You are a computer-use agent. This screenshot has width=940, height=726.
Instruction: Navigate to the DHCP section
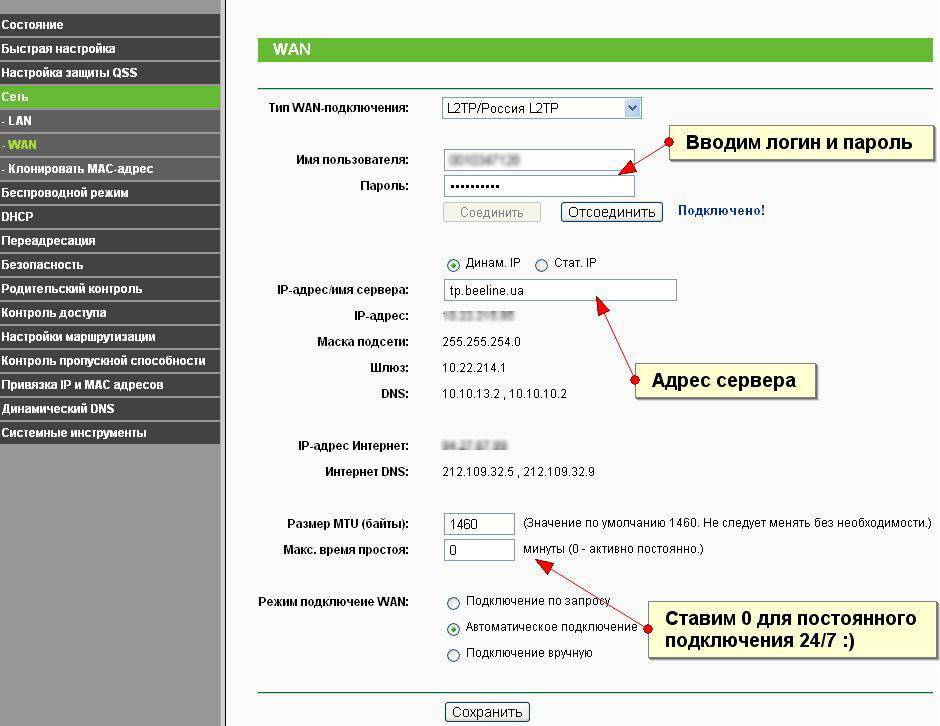[x=110, y=217]
